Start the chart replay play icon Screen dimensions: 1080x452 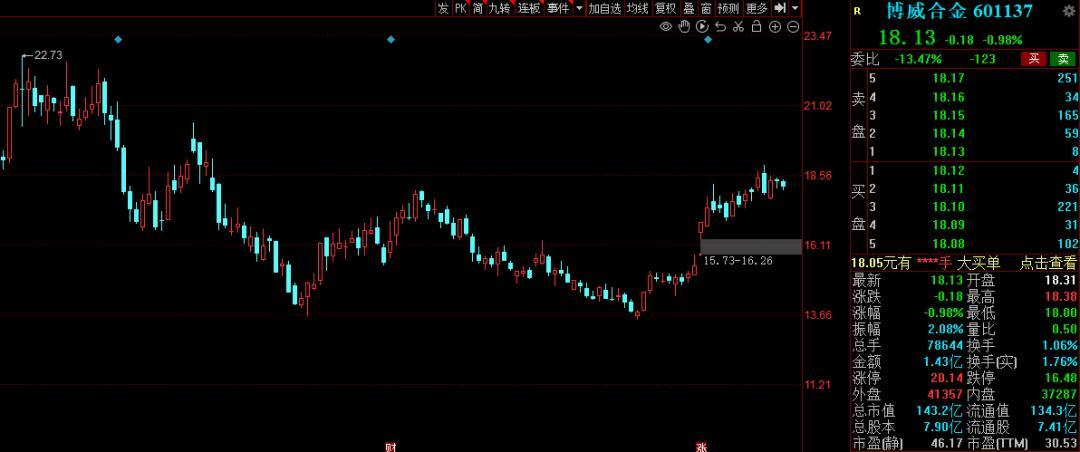coord(702,27)
